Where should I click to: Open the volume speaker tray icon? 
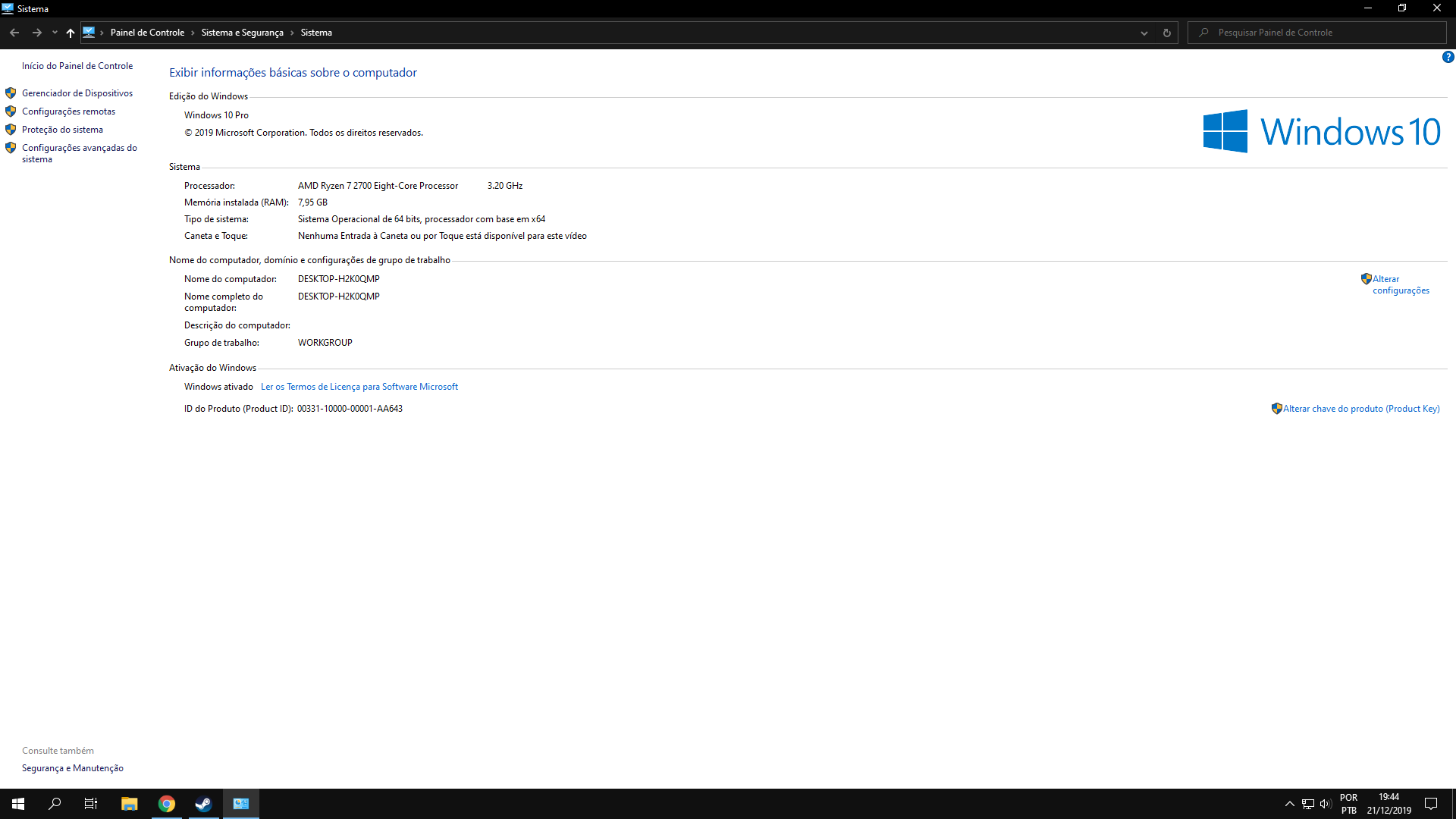click(1326, 804)
